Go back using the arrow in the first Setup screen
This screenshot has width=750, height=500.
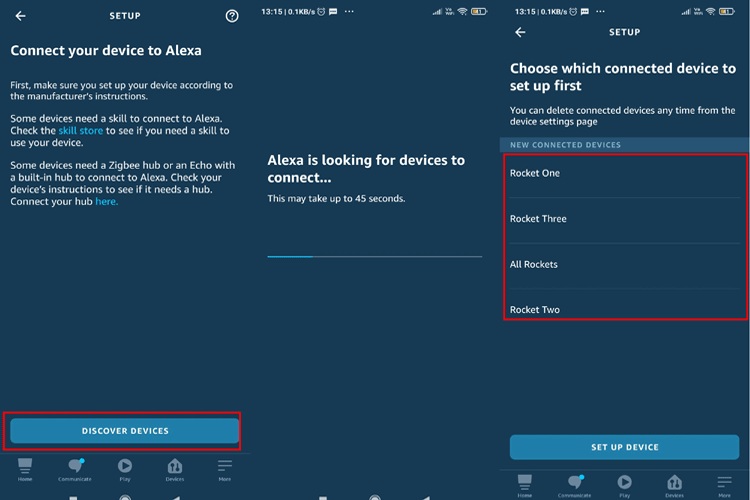pos(20,16)
